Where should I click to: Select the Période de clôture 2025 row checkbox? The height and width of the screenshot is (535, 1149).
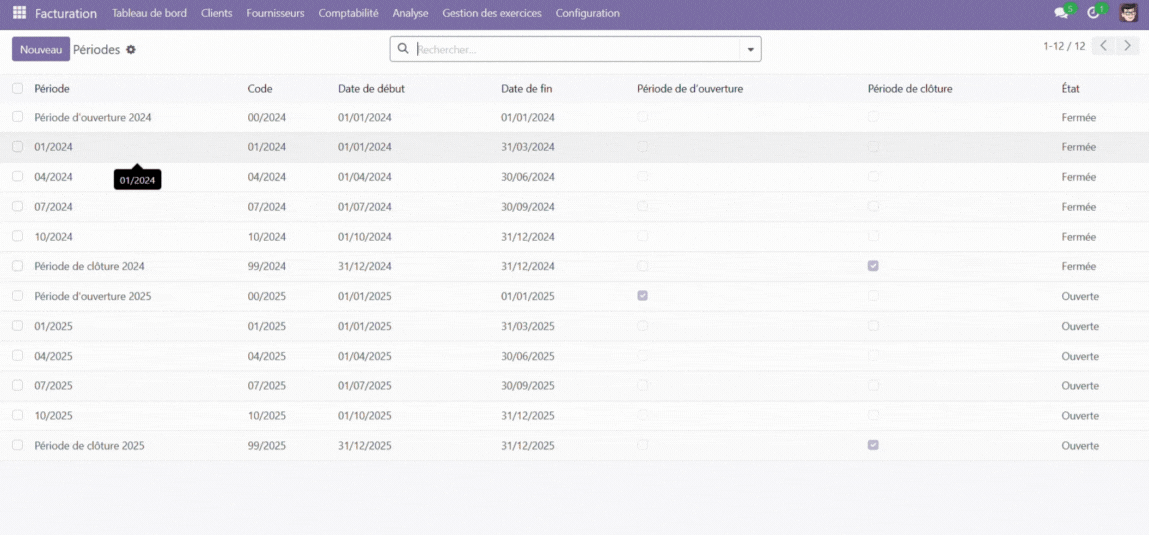[x=18, y=445]
